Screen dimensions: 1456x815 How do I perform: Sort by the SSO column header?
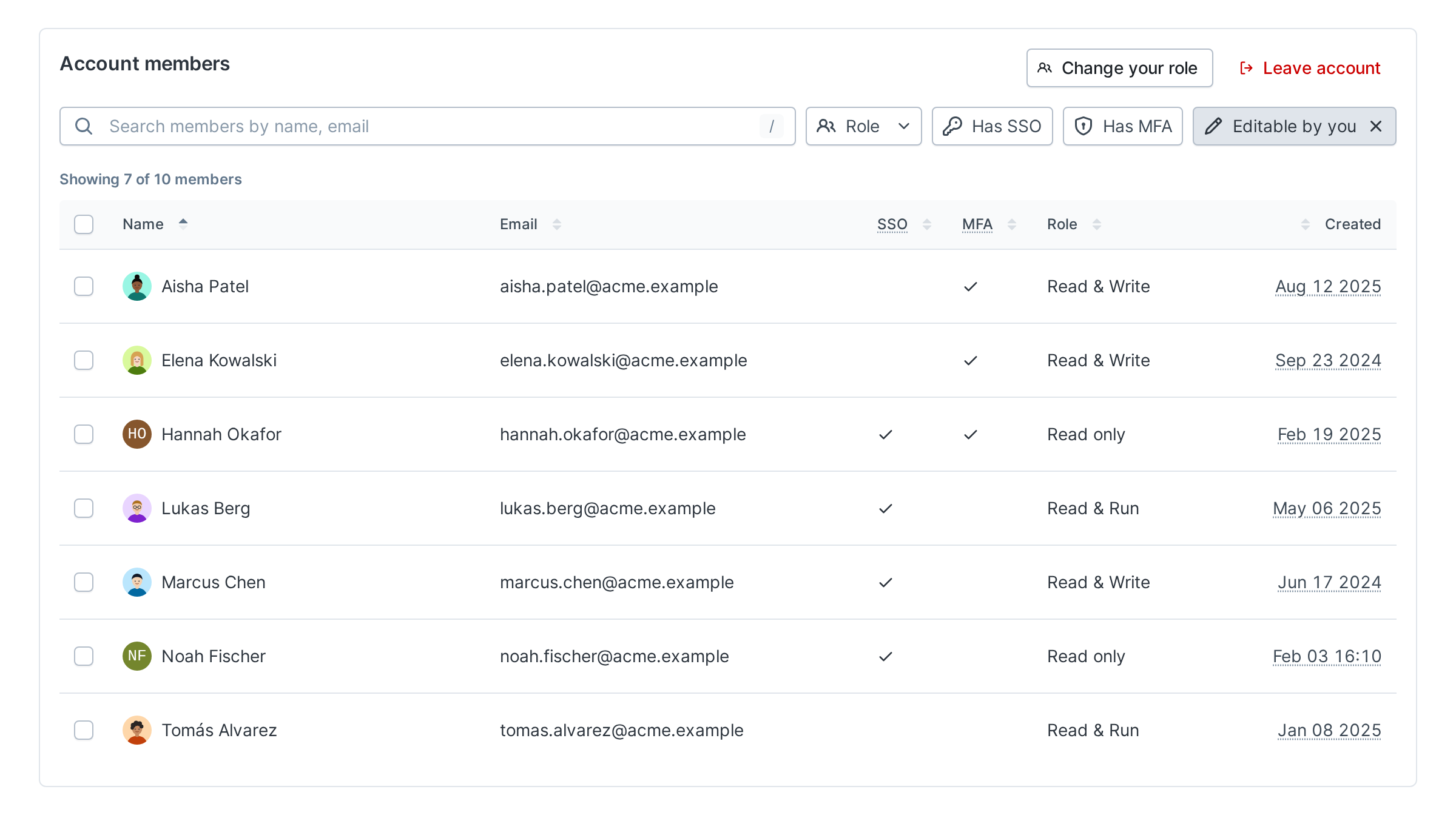pyautogui.click(x=892, y=224)
